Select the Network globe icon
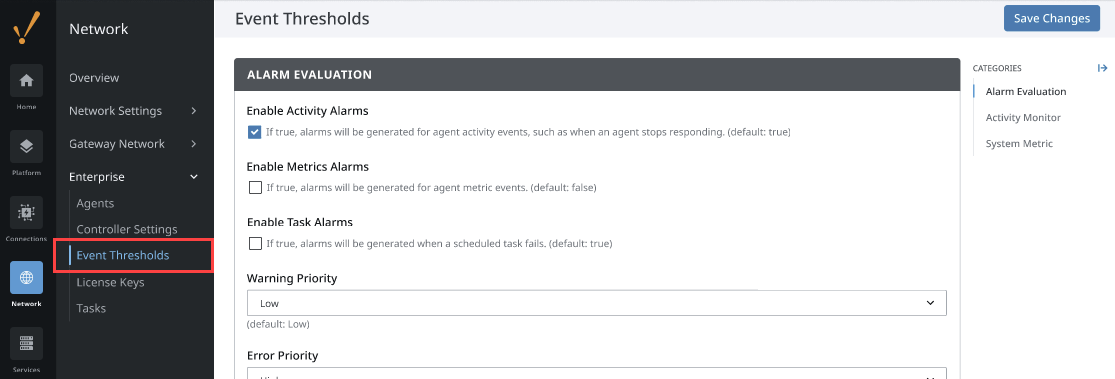This screenshot has width=1115, height=379. pos(26,278)
